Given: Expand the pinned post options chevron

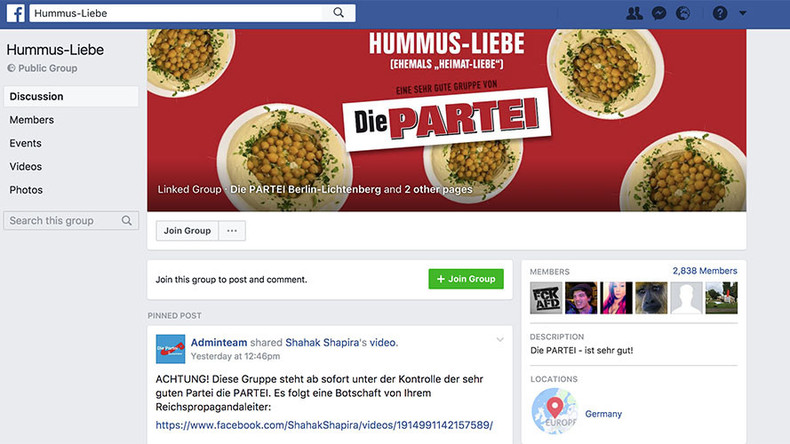Looking at the screenshot, I should click(x=500, y=340).
